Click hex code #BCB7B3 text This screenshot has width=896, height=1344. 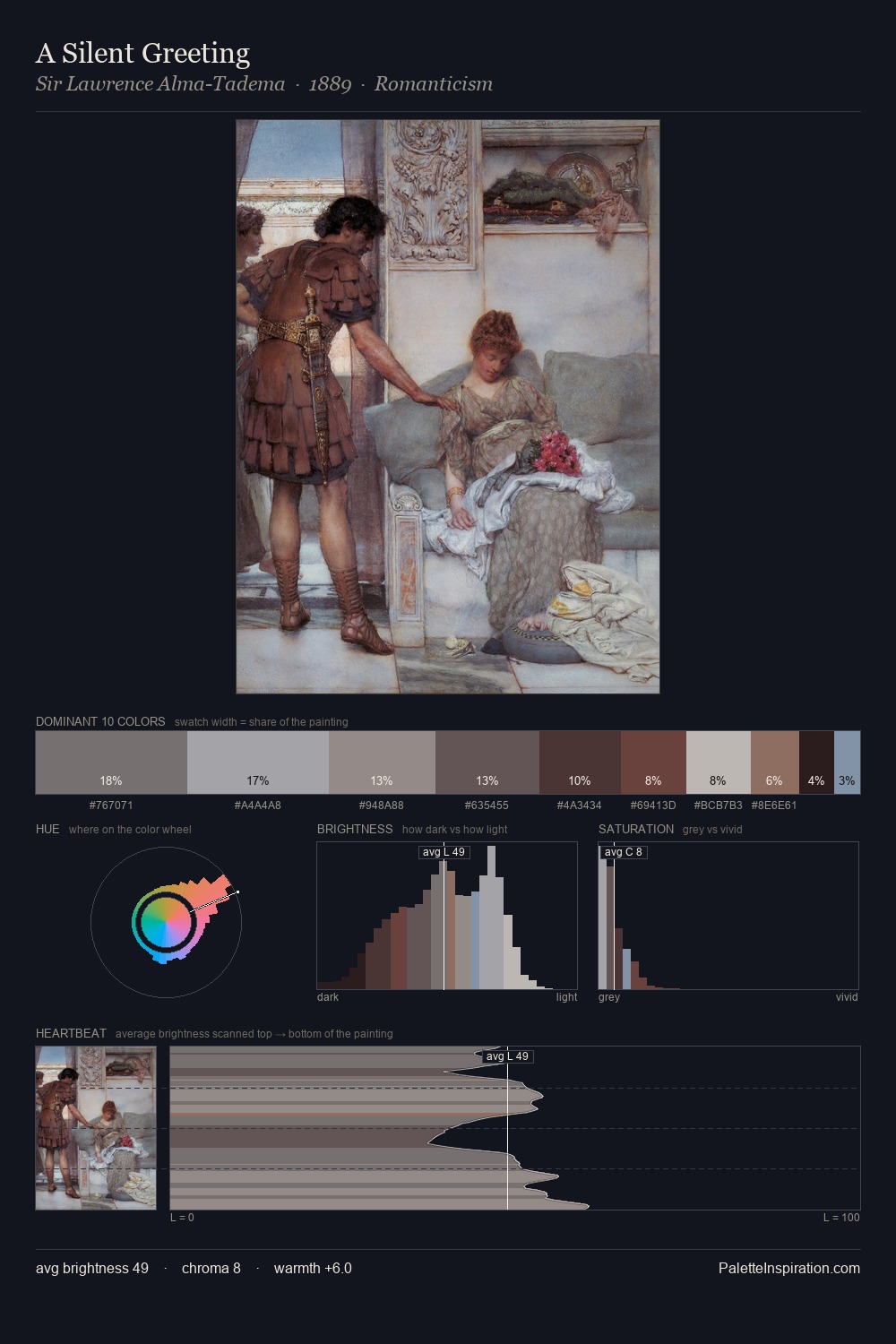(x=718, y=805)
